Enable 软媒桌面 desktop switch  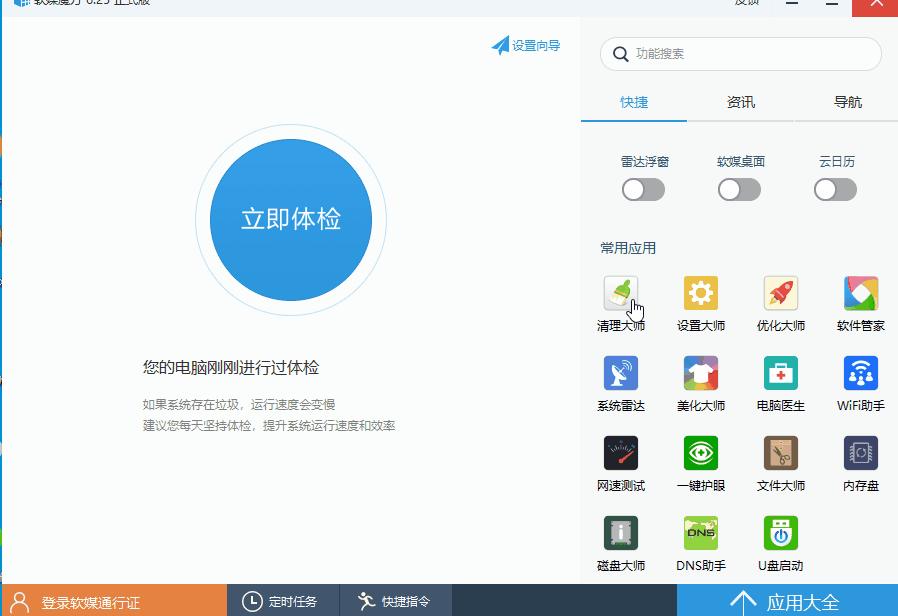point(739,189)
